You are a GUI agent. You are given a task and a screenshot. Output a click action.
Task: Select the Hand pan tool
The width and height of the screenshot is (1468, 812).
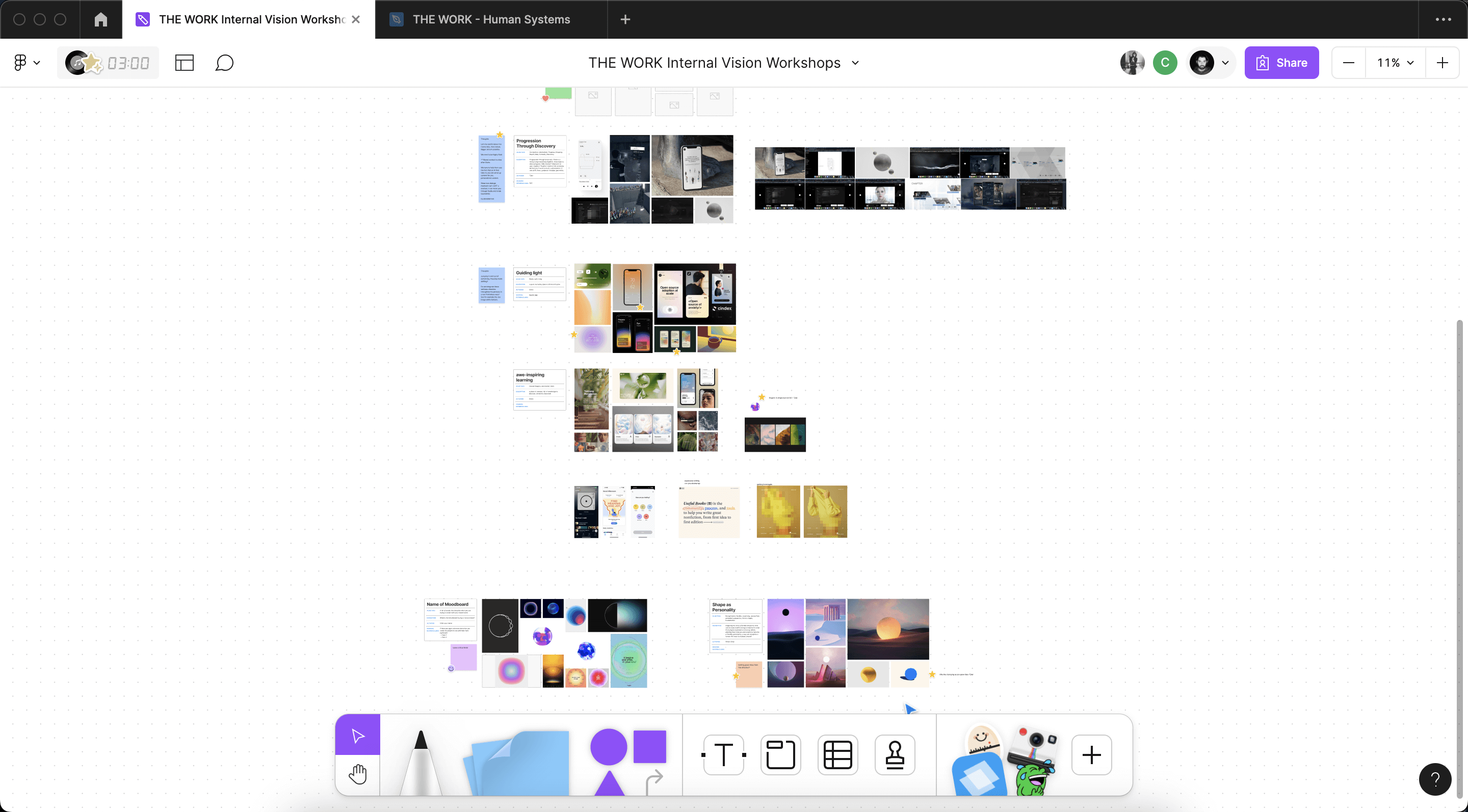[358, 774]
